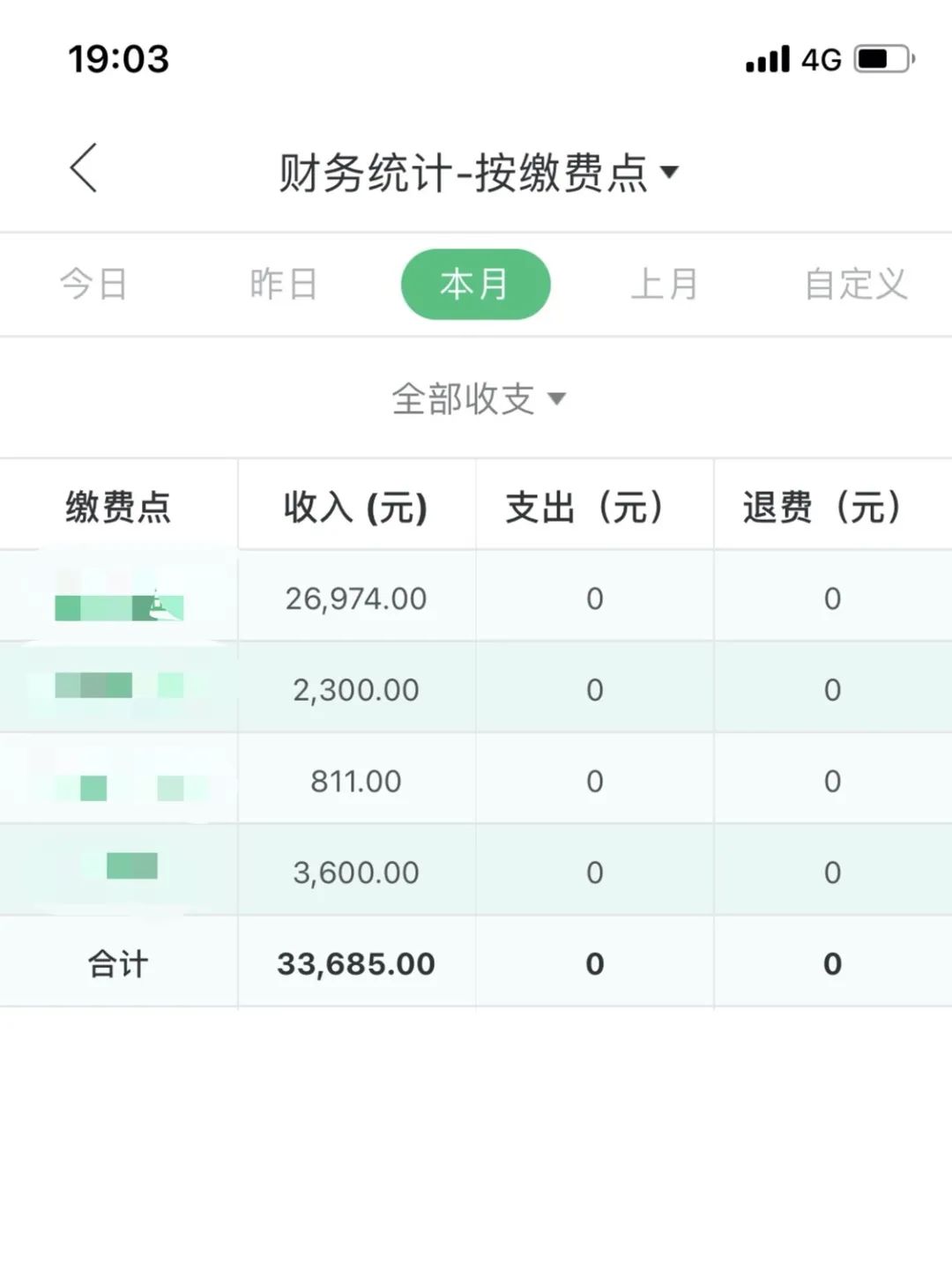Tap the blurred green icon beside first 缴费点
This screenshot has height=1270, width=952.
[x=121, y=608]
